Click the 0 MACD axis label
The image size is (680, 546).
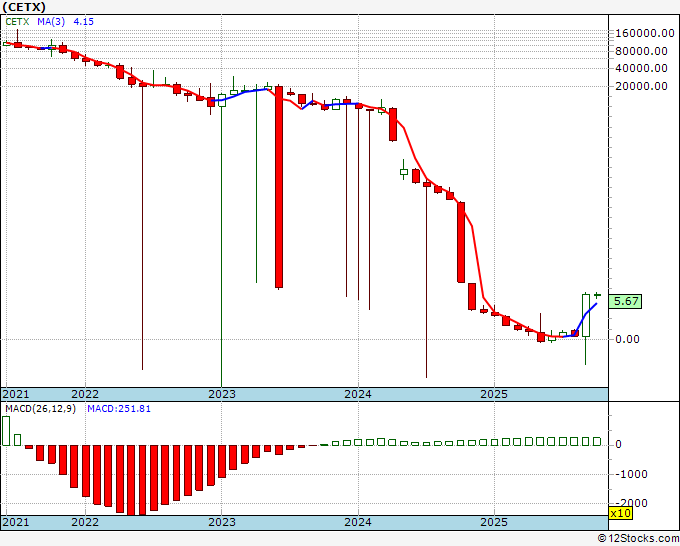(619, 445)
